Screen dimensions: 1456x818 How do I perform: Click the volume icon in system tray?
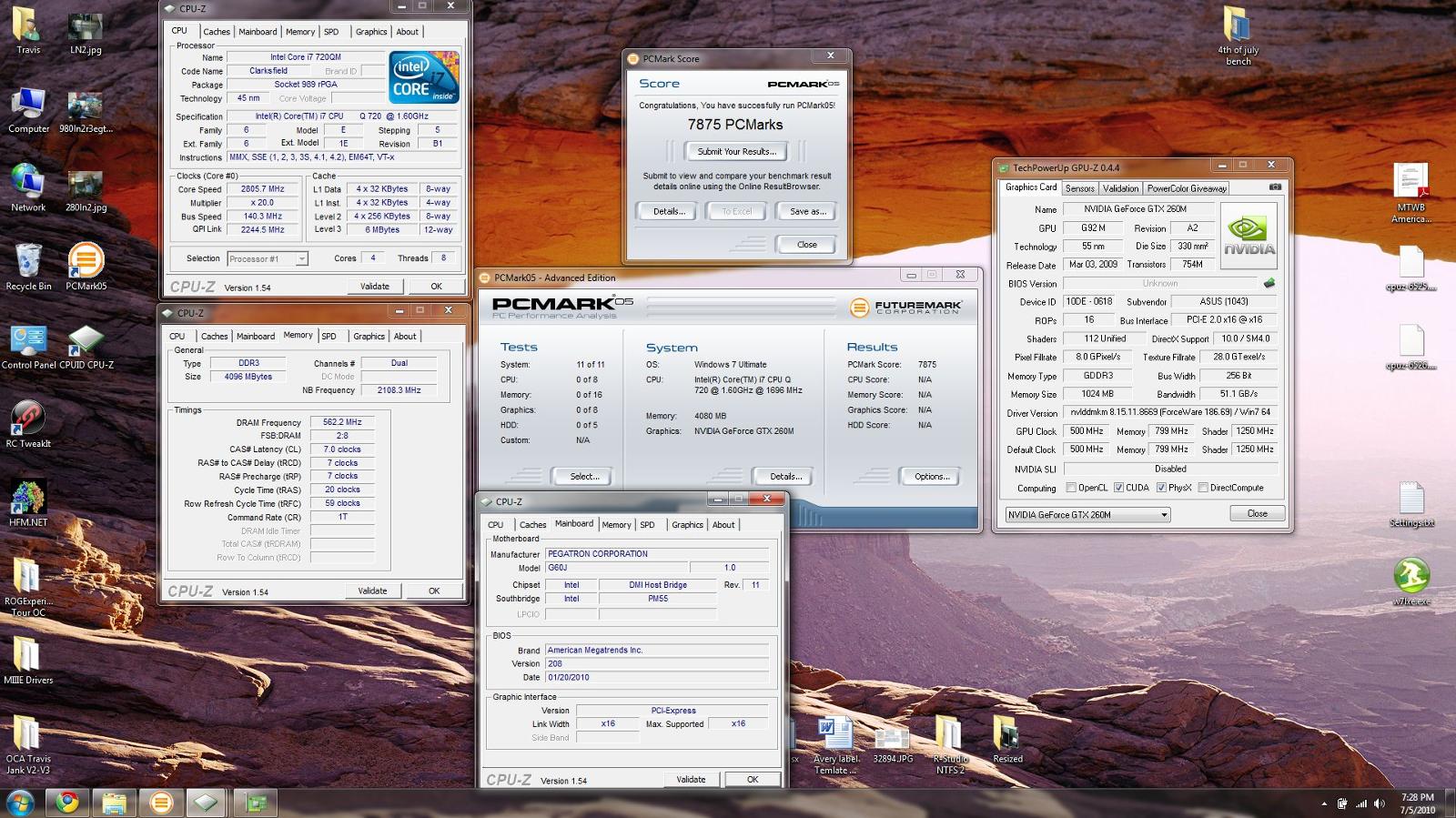click(1380, 804)
